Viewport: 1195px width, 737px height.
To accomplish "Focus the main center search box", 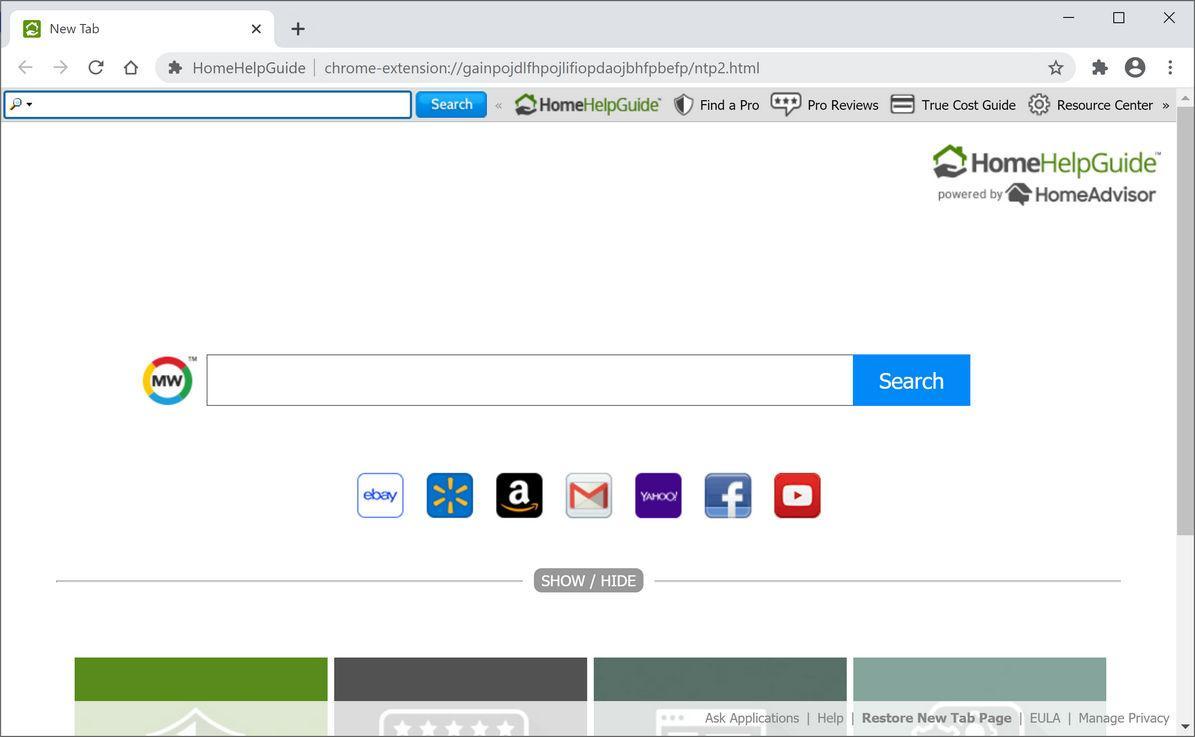I will tap(530, 380).
